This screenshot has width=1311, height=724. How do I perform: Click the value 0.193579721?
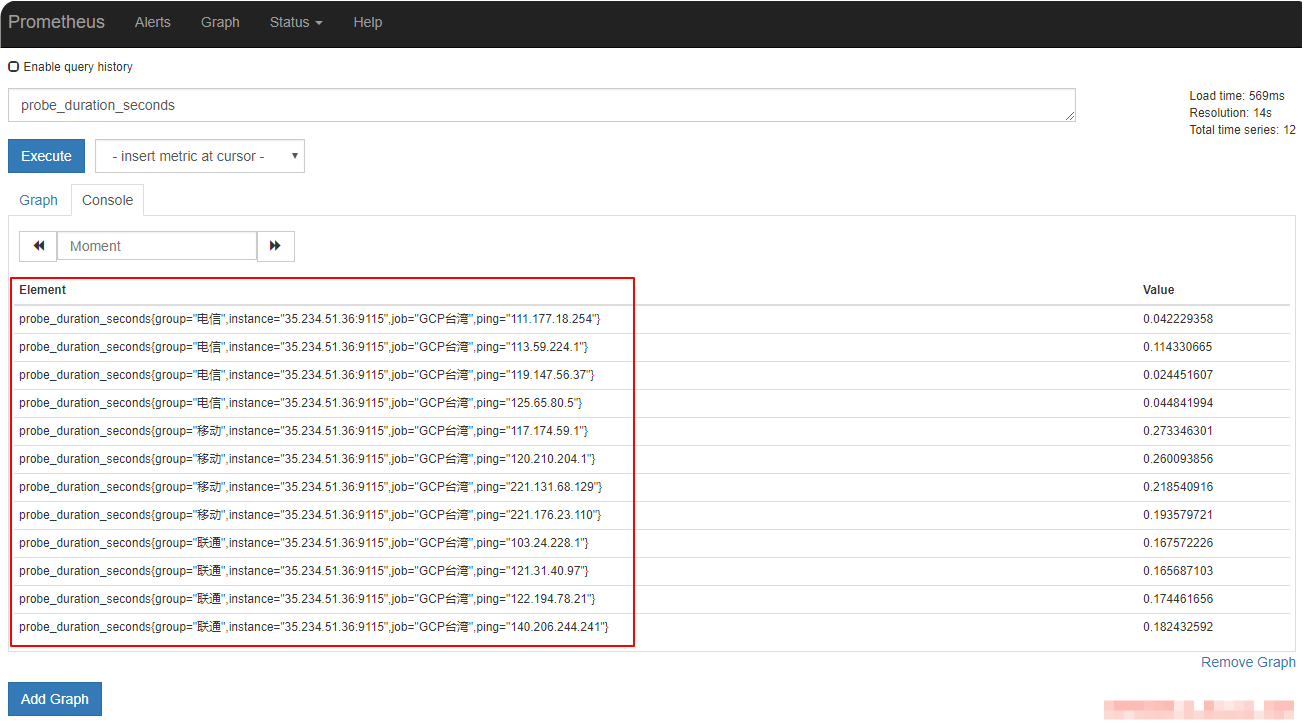pyautogui.click(x=1178, y=515)
